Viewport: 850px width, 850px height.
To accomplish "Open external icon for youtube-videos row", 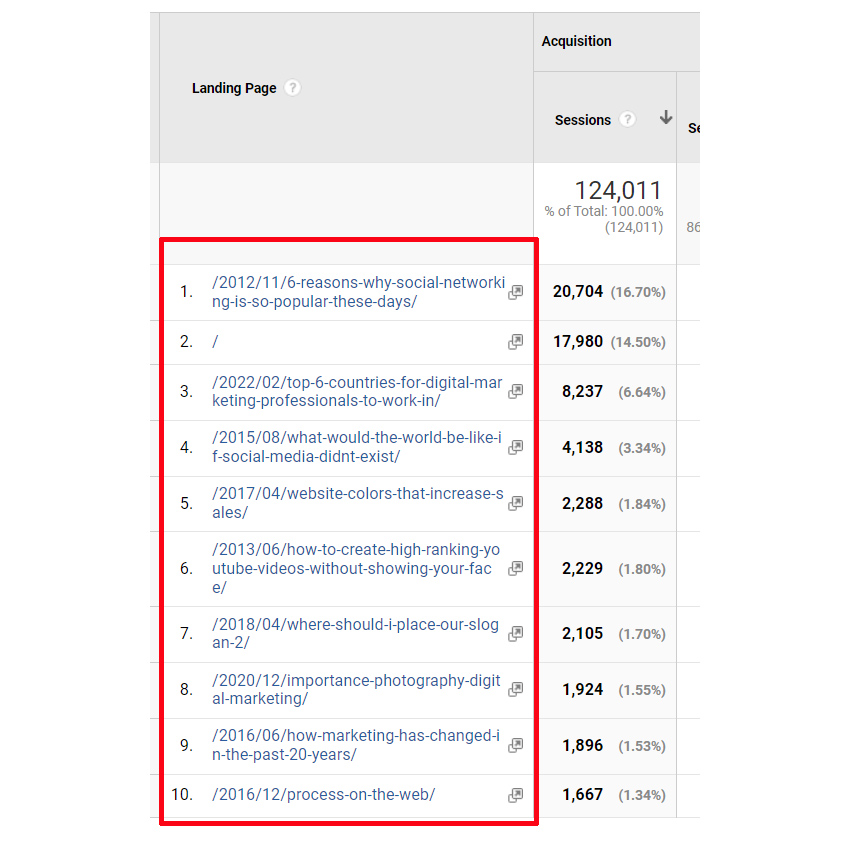I will point(516,568).
